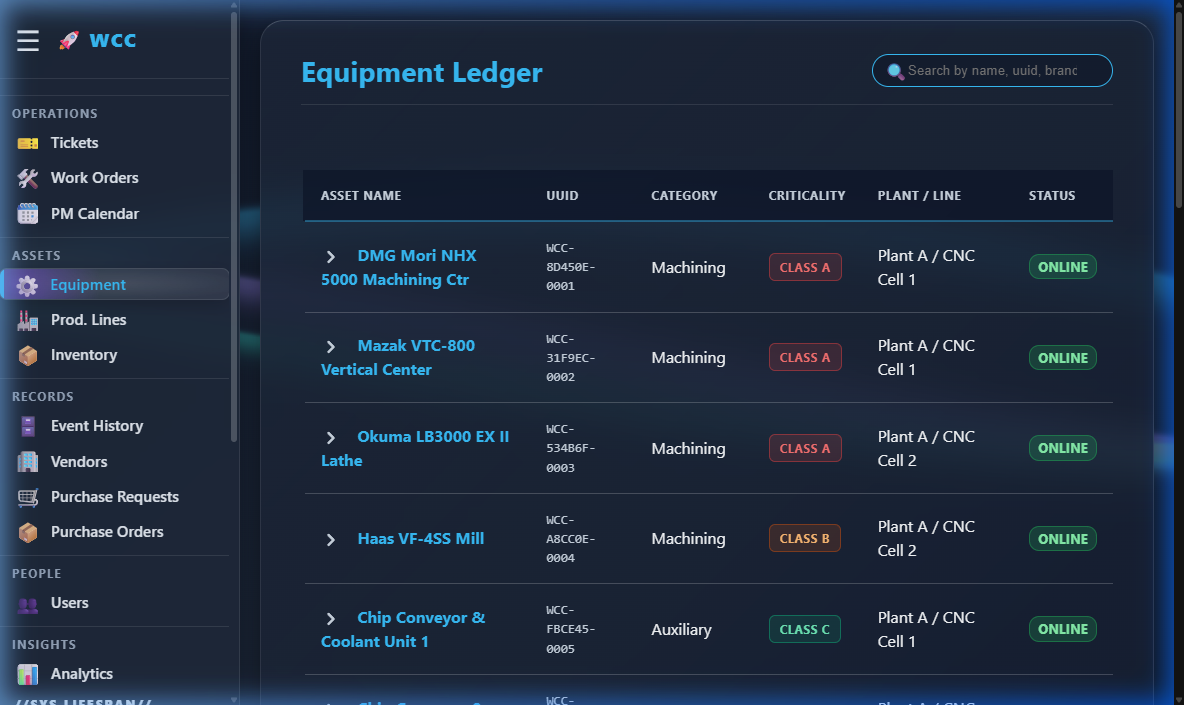The width and height of the screenshot is (1184, 705).
Task: Click UUID WCC-A8CC0E-0004
Action: click(x=571, y=539)
